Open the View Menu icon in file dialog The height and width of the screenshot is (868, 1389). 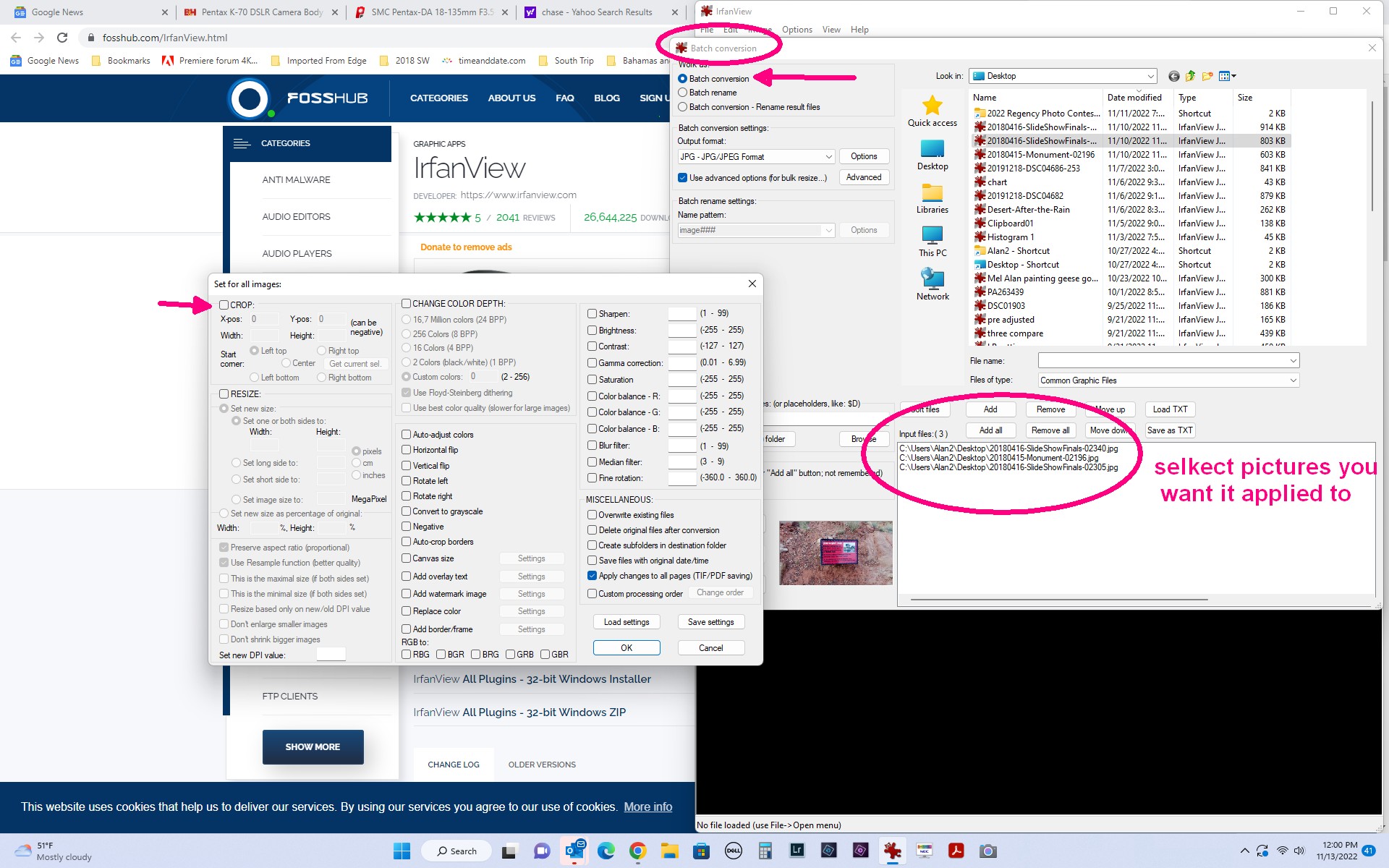click(1227, 76)
